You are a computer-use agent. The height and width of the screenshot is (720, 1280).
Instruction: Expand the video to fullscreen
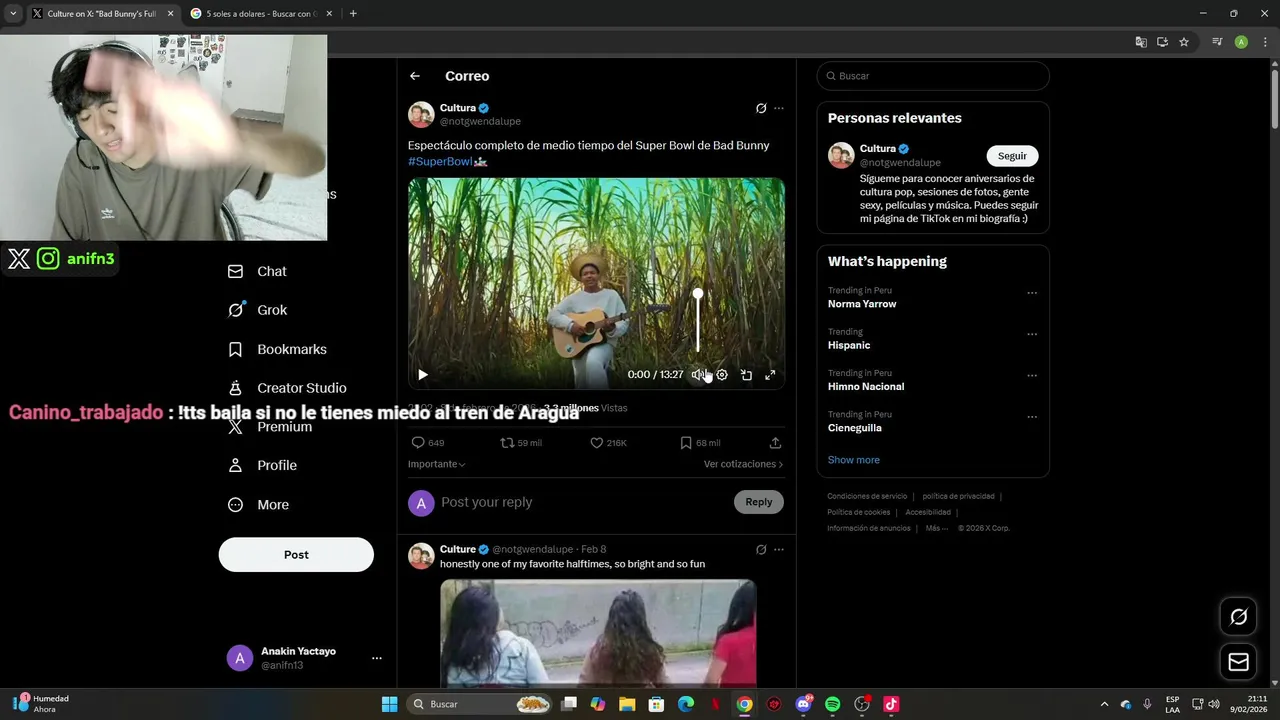tap(770, 375)
